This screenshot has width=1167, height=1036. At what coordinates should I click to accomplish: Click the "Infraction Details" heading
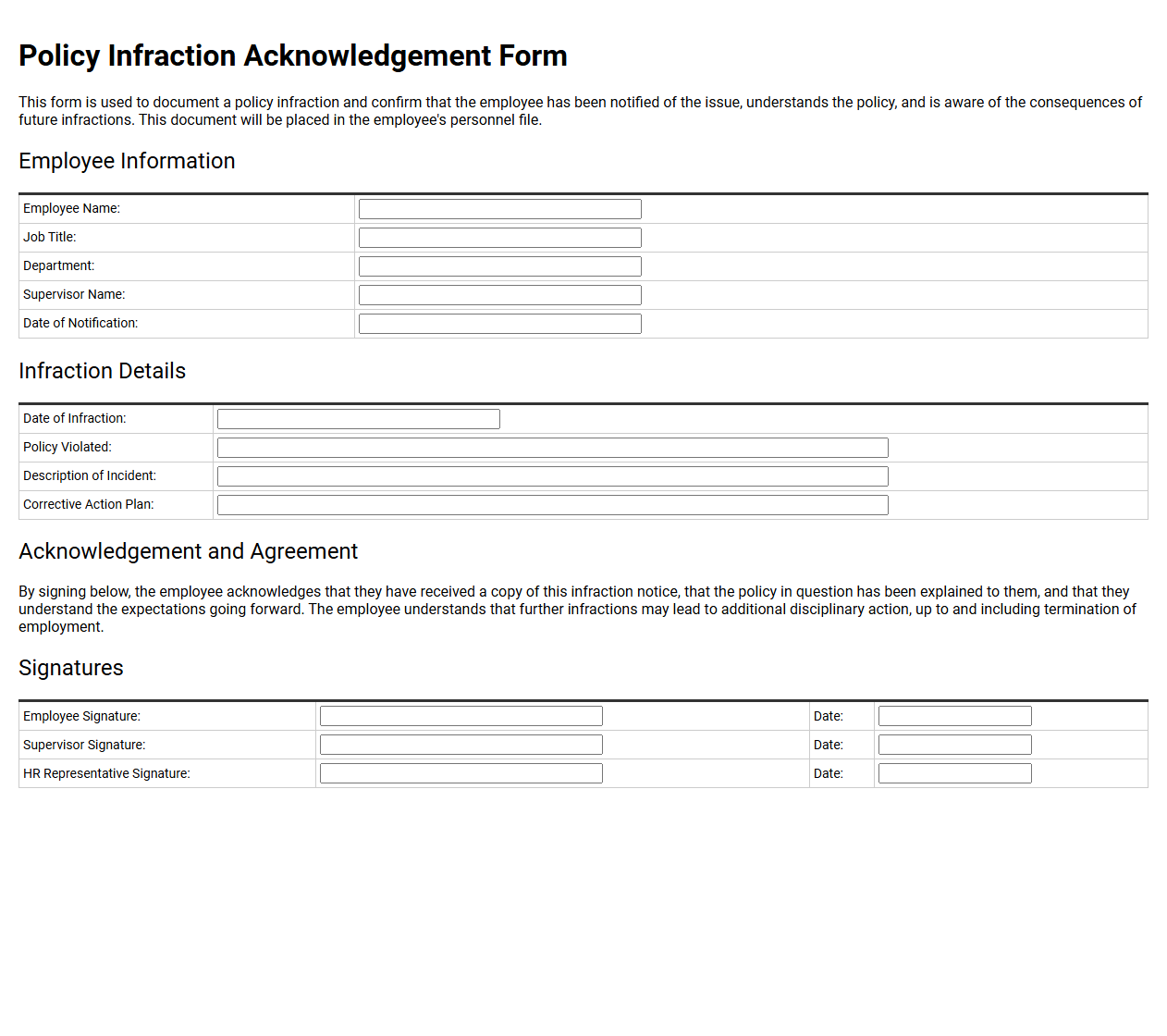[102, 371]
